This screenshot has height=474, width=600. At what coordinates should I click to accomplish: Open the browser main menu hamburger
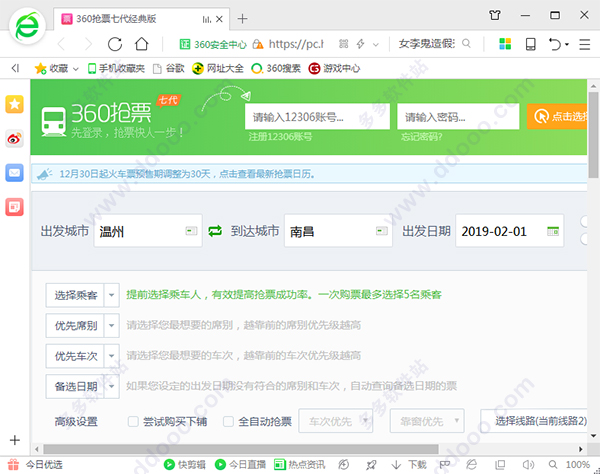(x=585, y=44)
